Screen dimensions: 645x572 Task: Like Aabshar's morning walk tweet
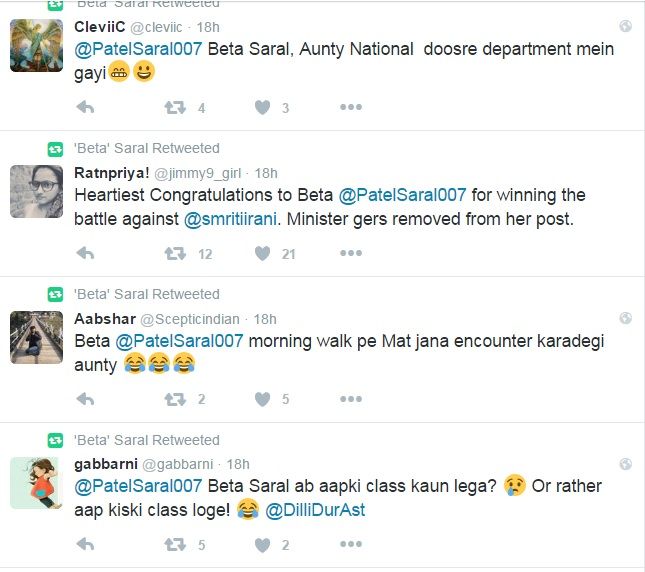click(262, 399)
